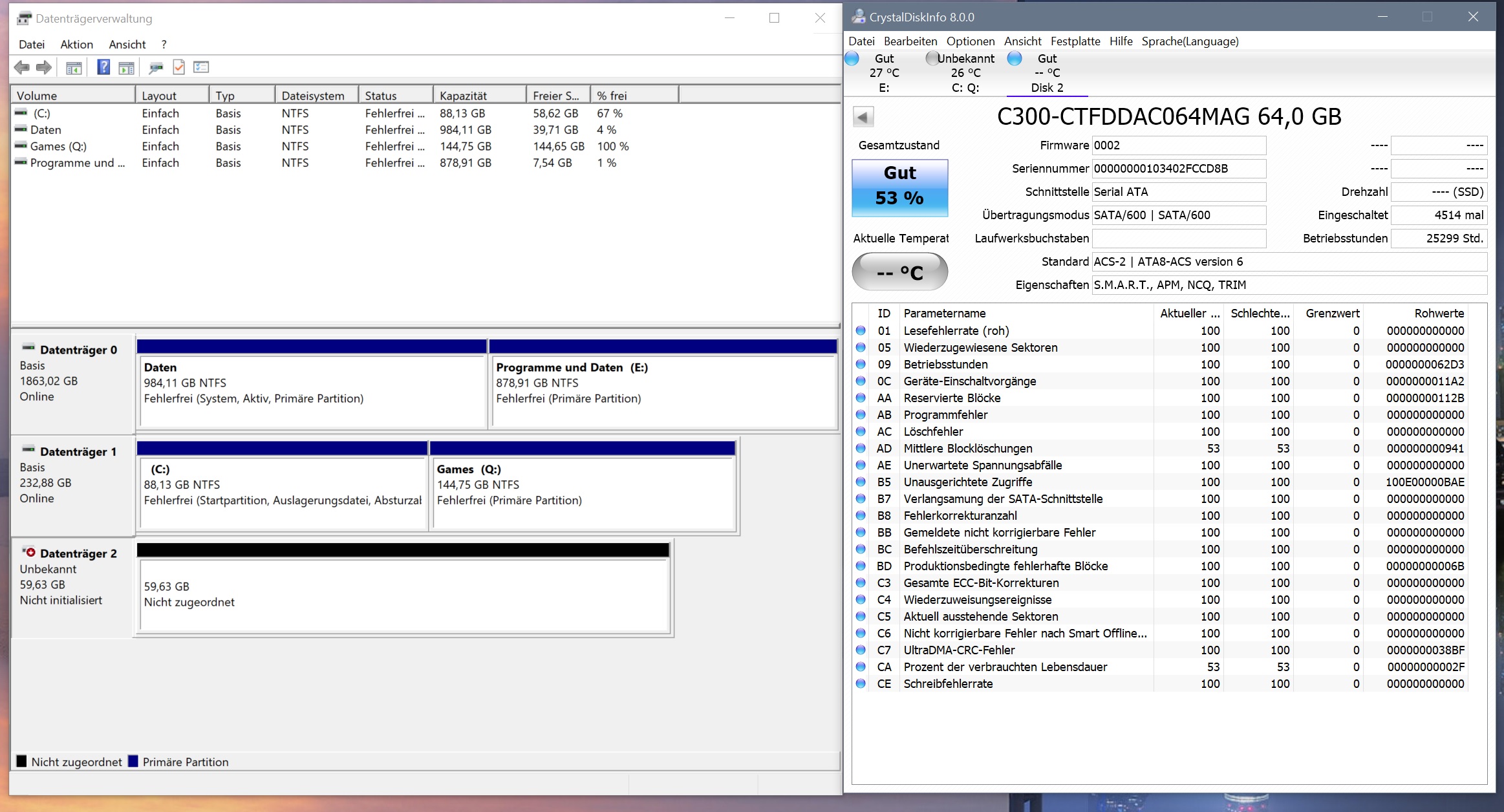The width and height of the screenshot is (1504, 812).
Task: Open the Aktion menu
Action: [76, 45]
